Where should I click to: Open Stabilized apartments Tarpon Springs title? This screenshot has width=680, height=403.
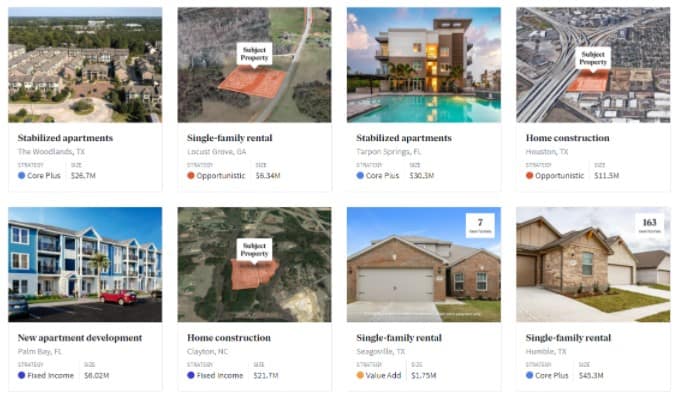(404, 138)
